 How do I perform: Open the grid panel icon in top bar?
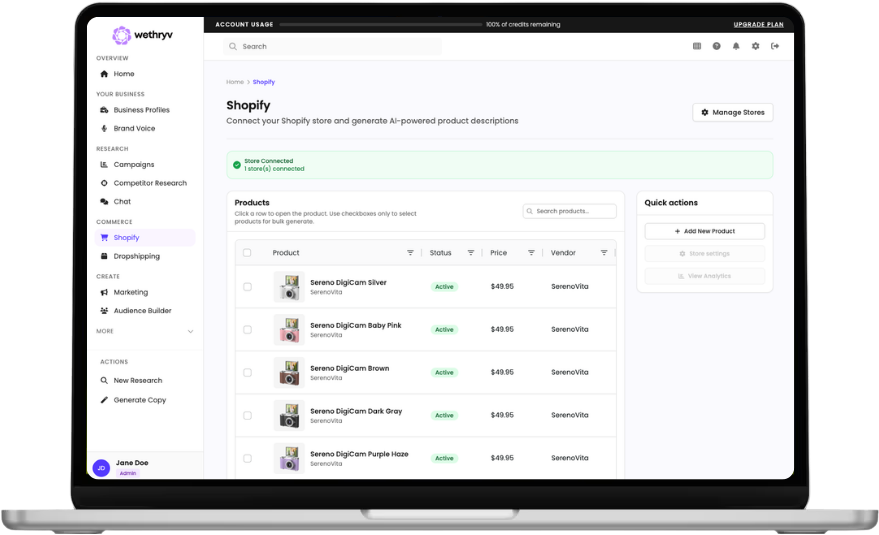[x=697, y=46]
